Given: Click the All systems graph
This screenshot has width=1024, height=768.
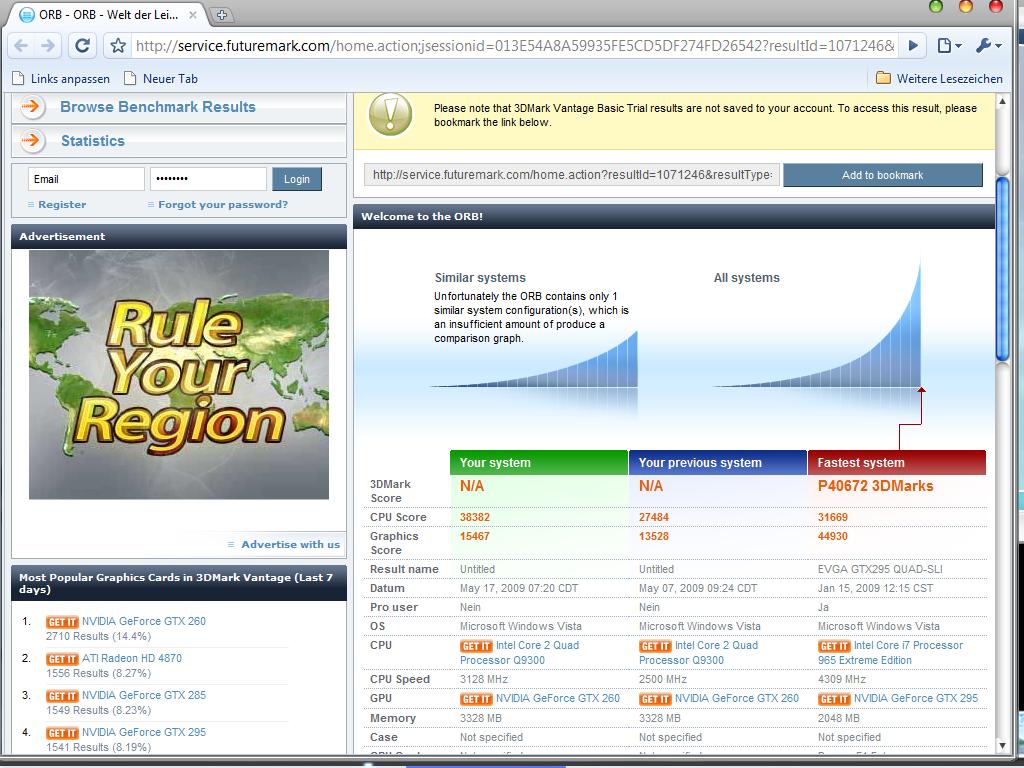Looking at the screenshot, I should pyautogui.click(x=817, y=323).
